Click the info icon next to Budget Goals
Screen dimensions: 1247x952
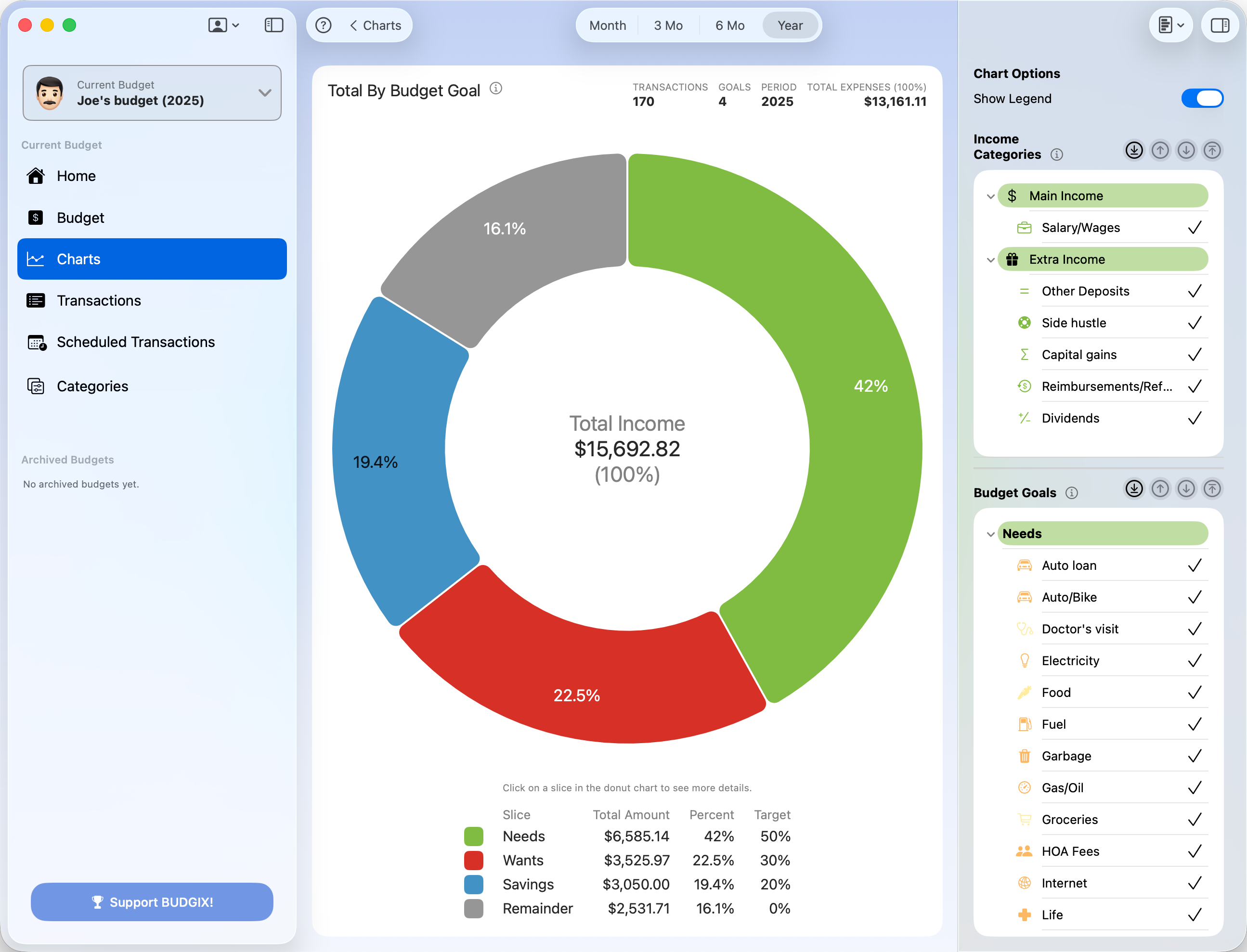tap(1071, 493)
